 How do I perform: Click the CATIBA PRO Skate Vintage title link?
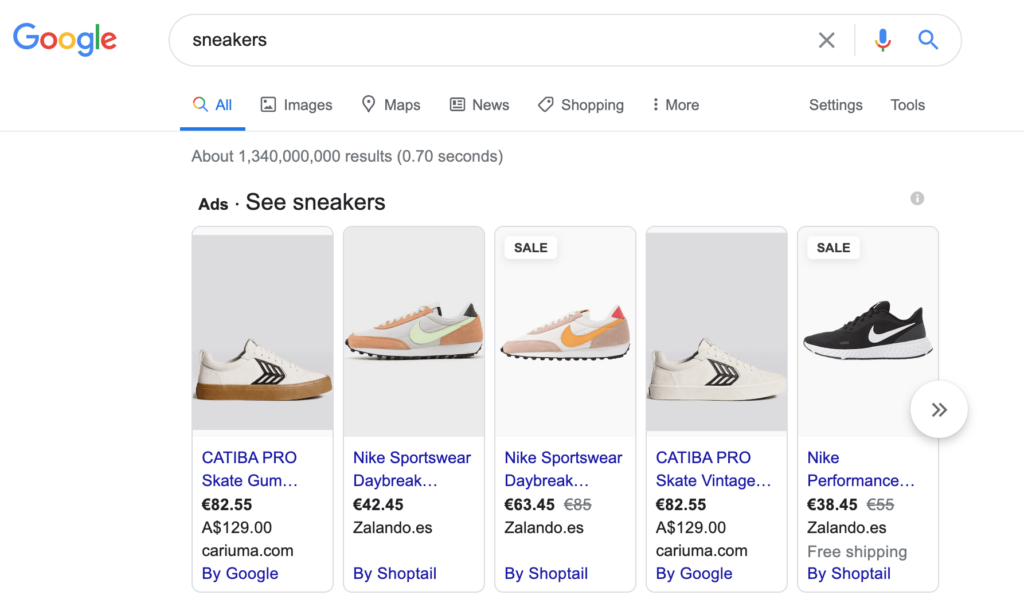click(713, 469)
